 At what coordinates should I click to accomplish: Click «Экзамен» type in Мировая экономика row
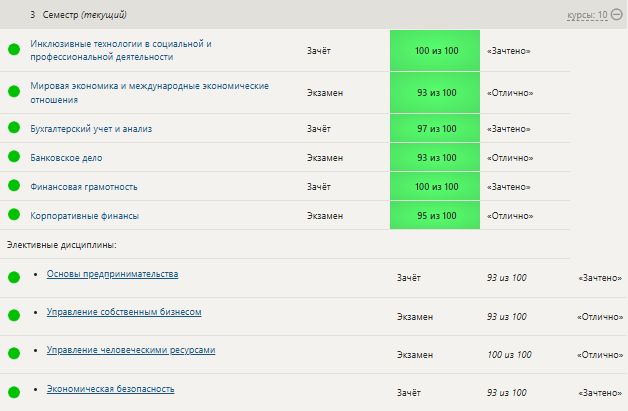(x=325, y=93)
